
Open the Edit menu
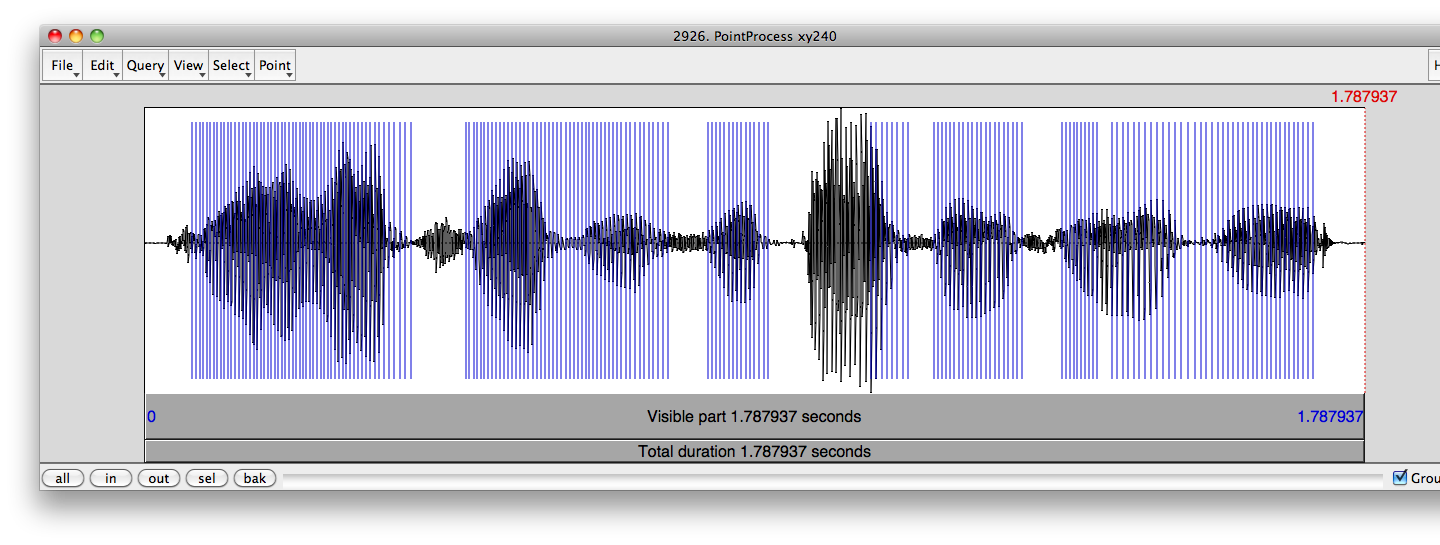coord(102,66)
